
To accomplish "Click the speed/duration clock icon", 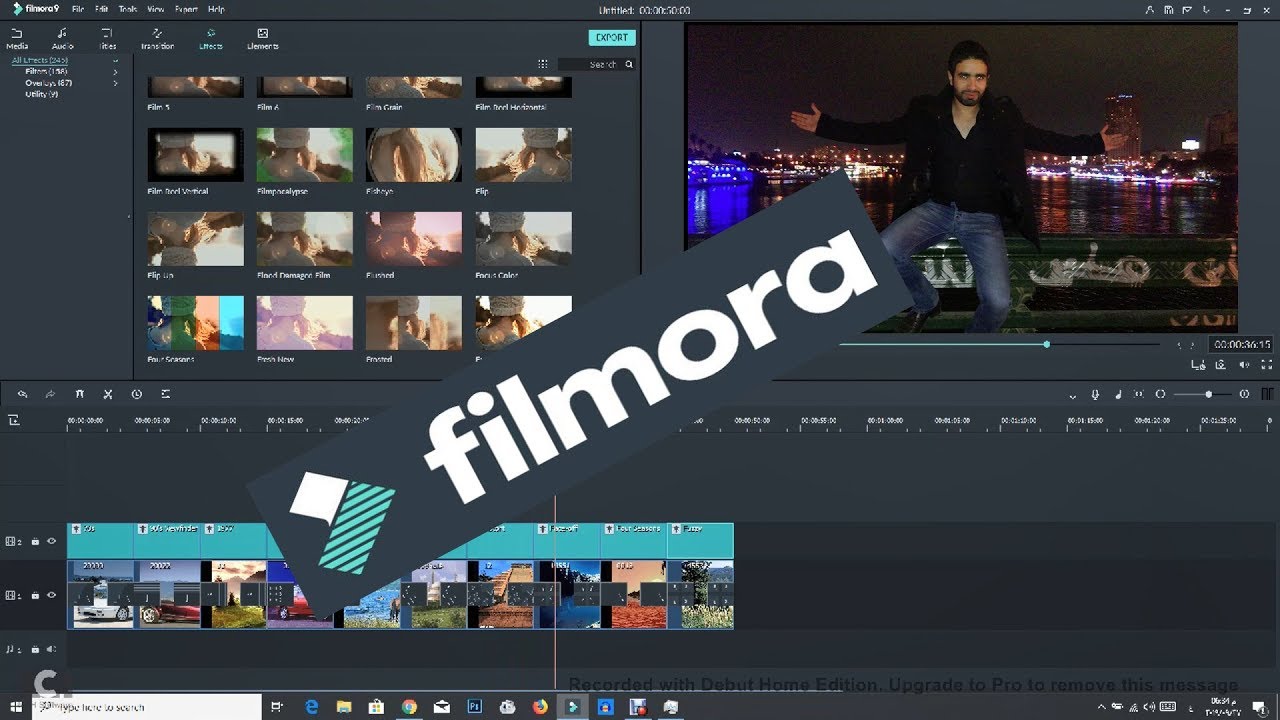I will [x=137, y=394].
